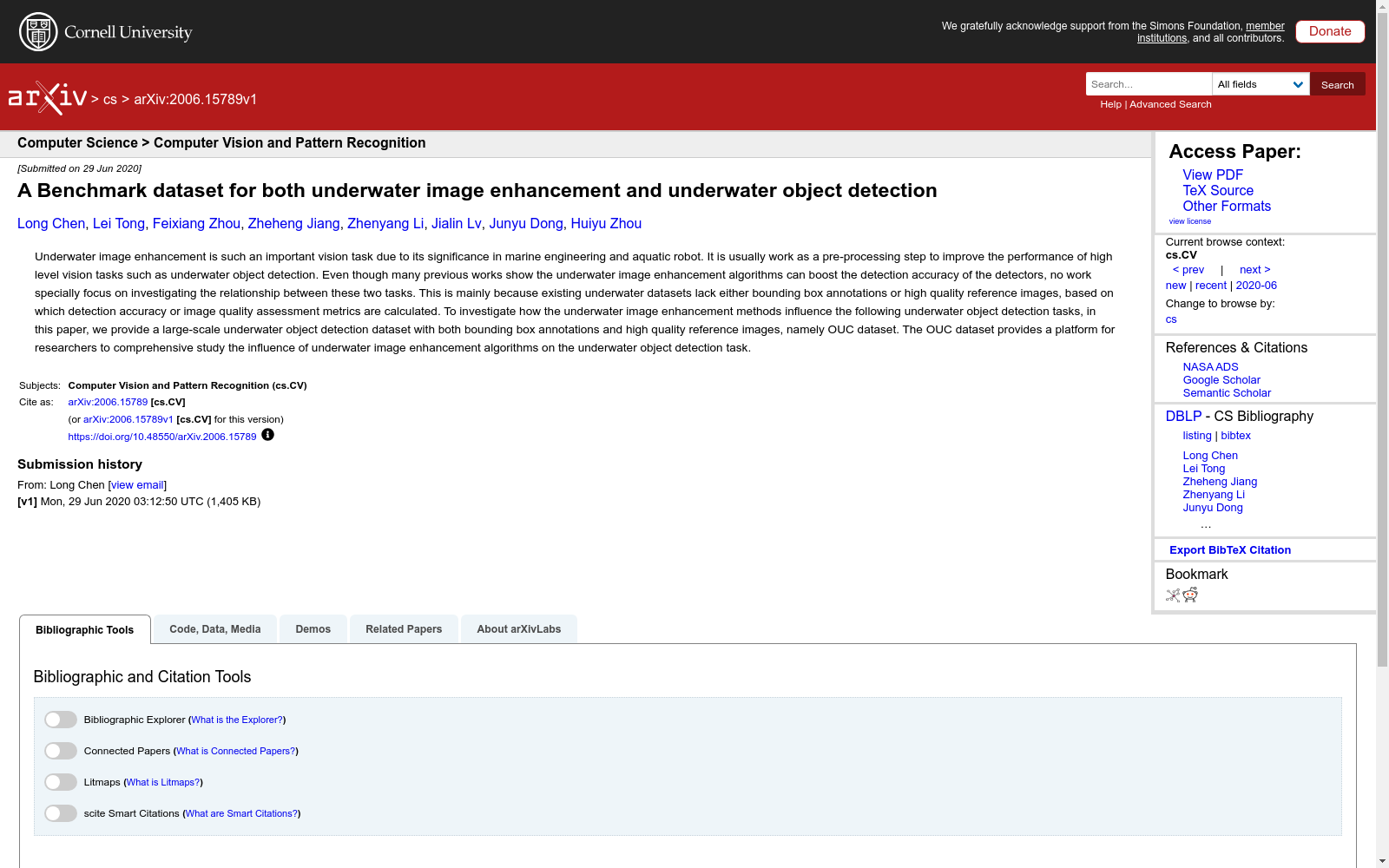
Task: Click arXiv:2006.15789v1 breadcrumb
Action: 195,99
